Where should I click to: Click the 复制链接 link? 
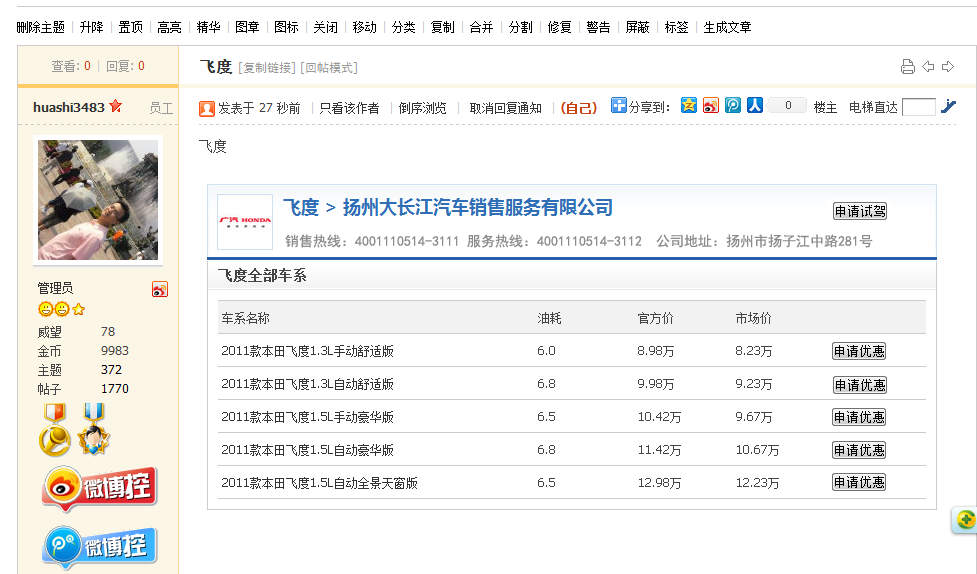[267, 68]
